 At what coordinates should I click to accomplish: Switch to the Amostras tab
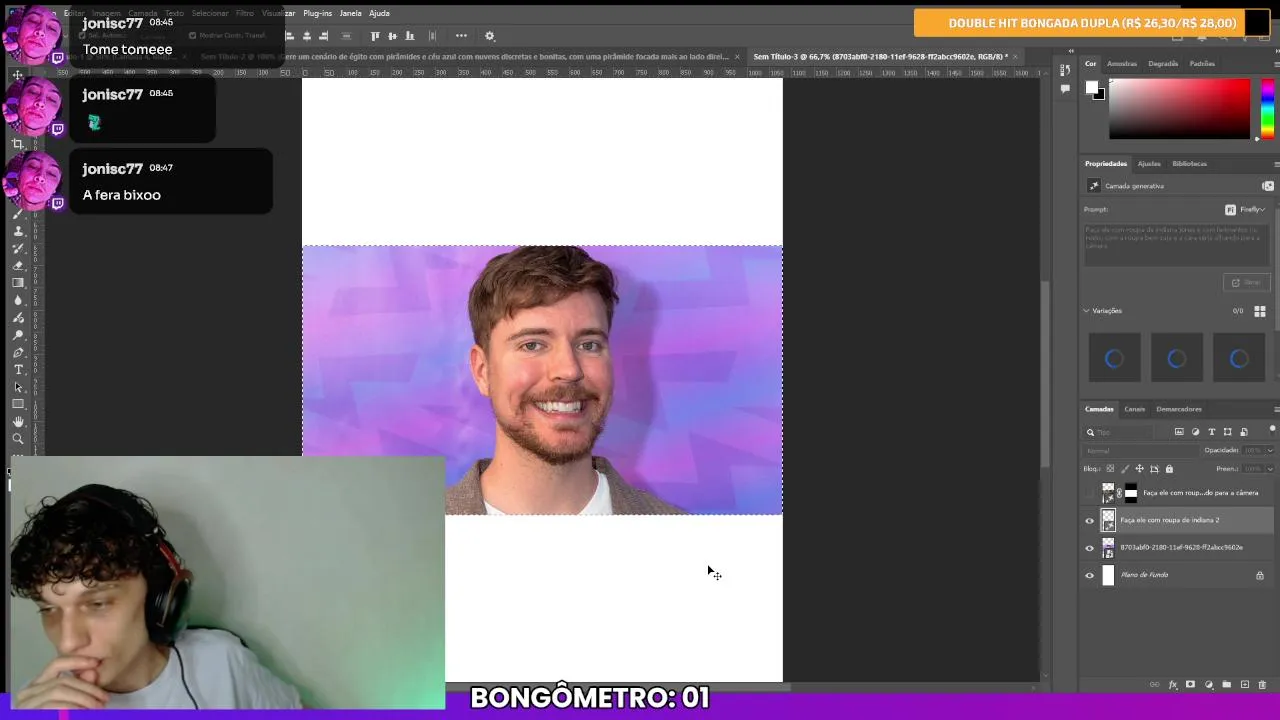click(x=1122, y=64)
